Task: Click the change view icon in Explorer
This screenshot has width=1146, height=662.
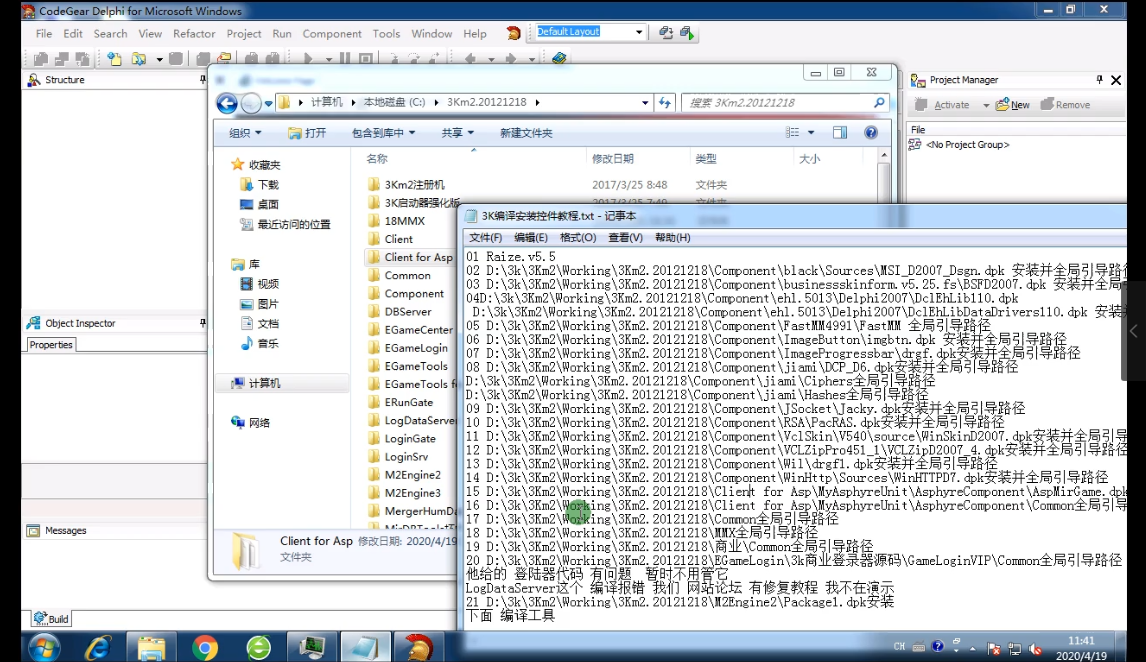Action: point(792,132)
